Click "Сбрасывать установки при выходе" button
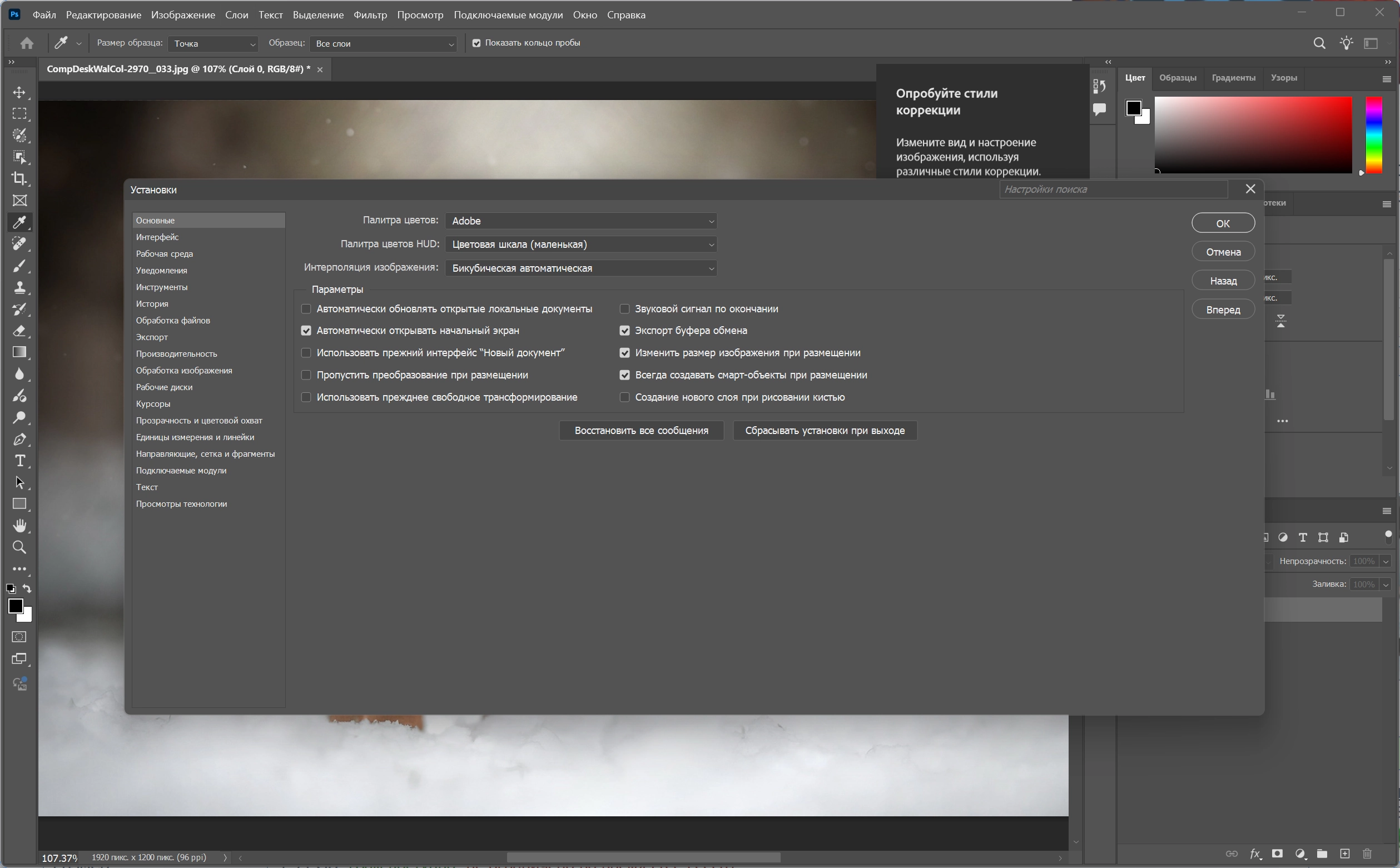The image size is (1400, 868). [x=825, y=431]
